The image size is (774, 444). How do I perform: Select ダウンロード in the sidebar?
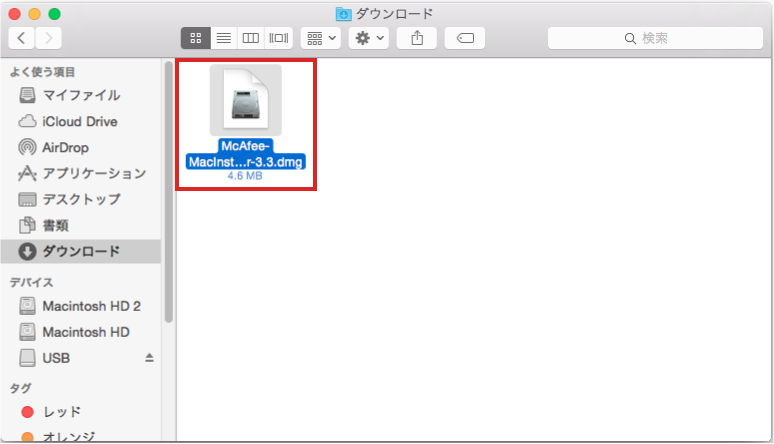[80, 251]
